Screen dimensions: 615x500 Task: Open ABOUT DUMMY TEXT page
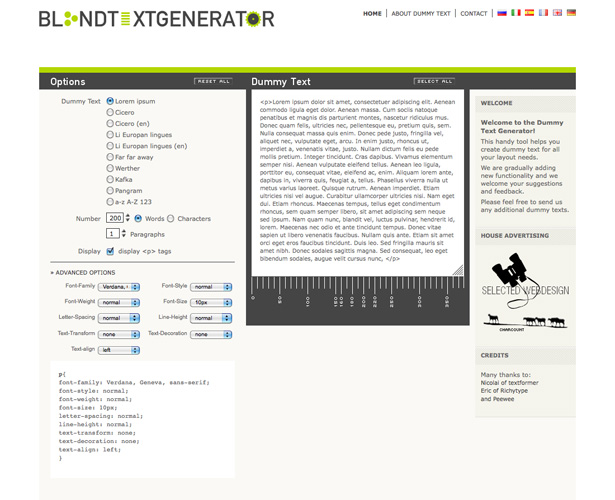421,14
